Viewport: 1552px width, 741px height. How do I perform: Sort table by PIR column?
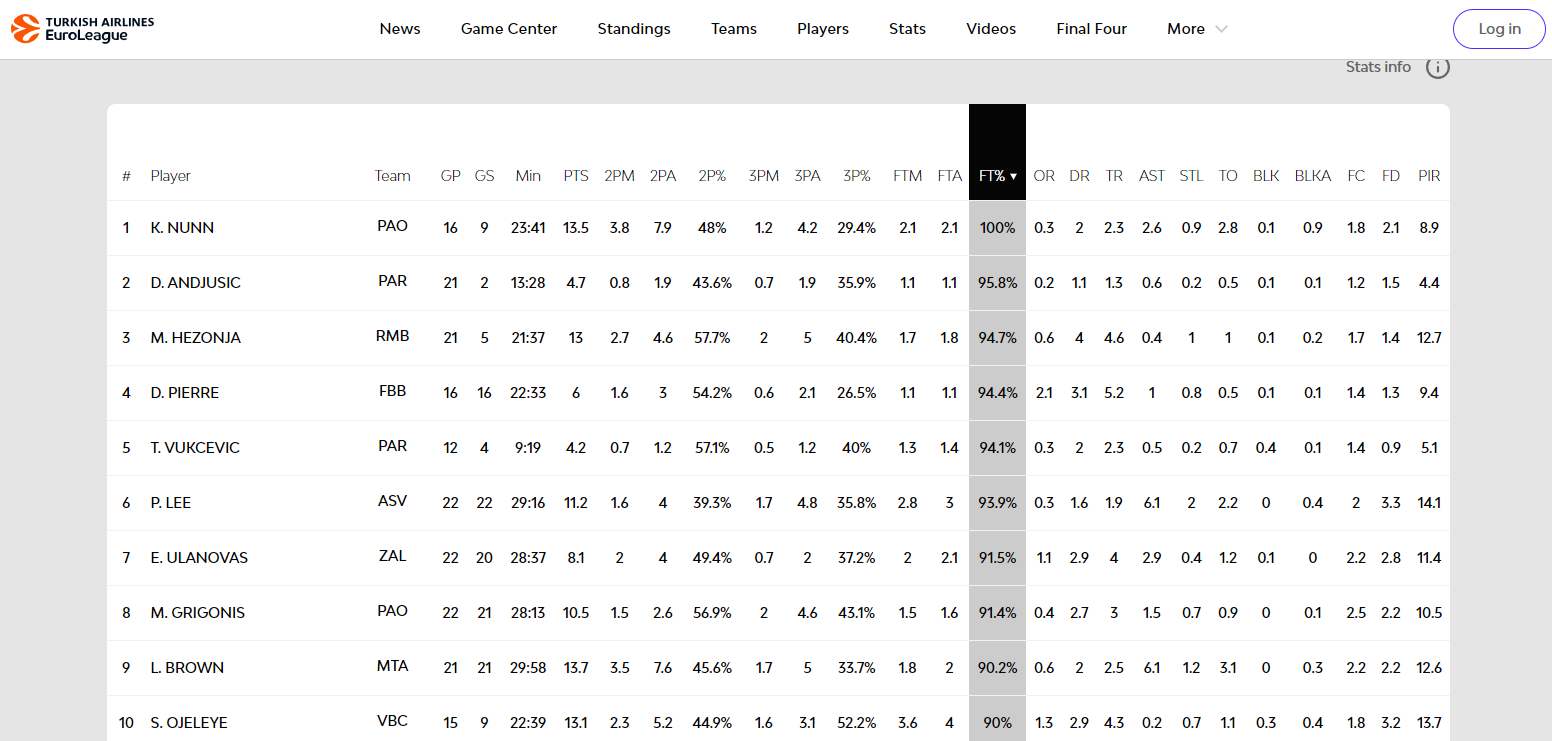pyautogui.click(x=1429, y=176)
